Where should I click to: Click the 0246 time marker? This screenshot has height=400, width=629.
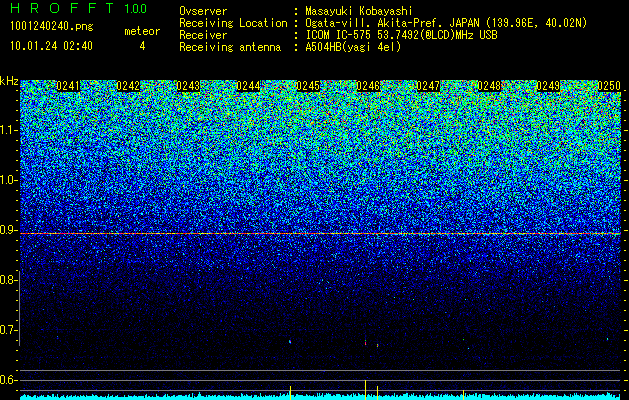click(368, 86)
